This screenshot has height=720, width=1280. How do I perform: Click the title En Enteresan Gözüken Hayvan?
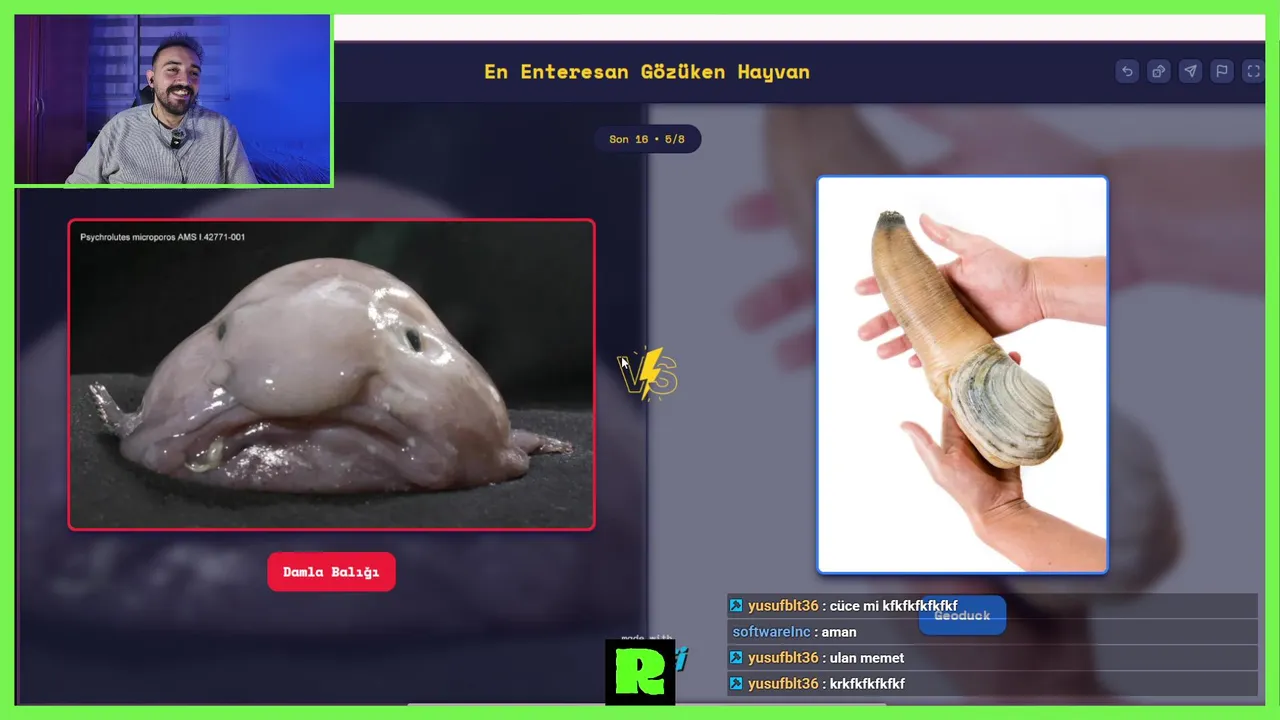point(647,72)
